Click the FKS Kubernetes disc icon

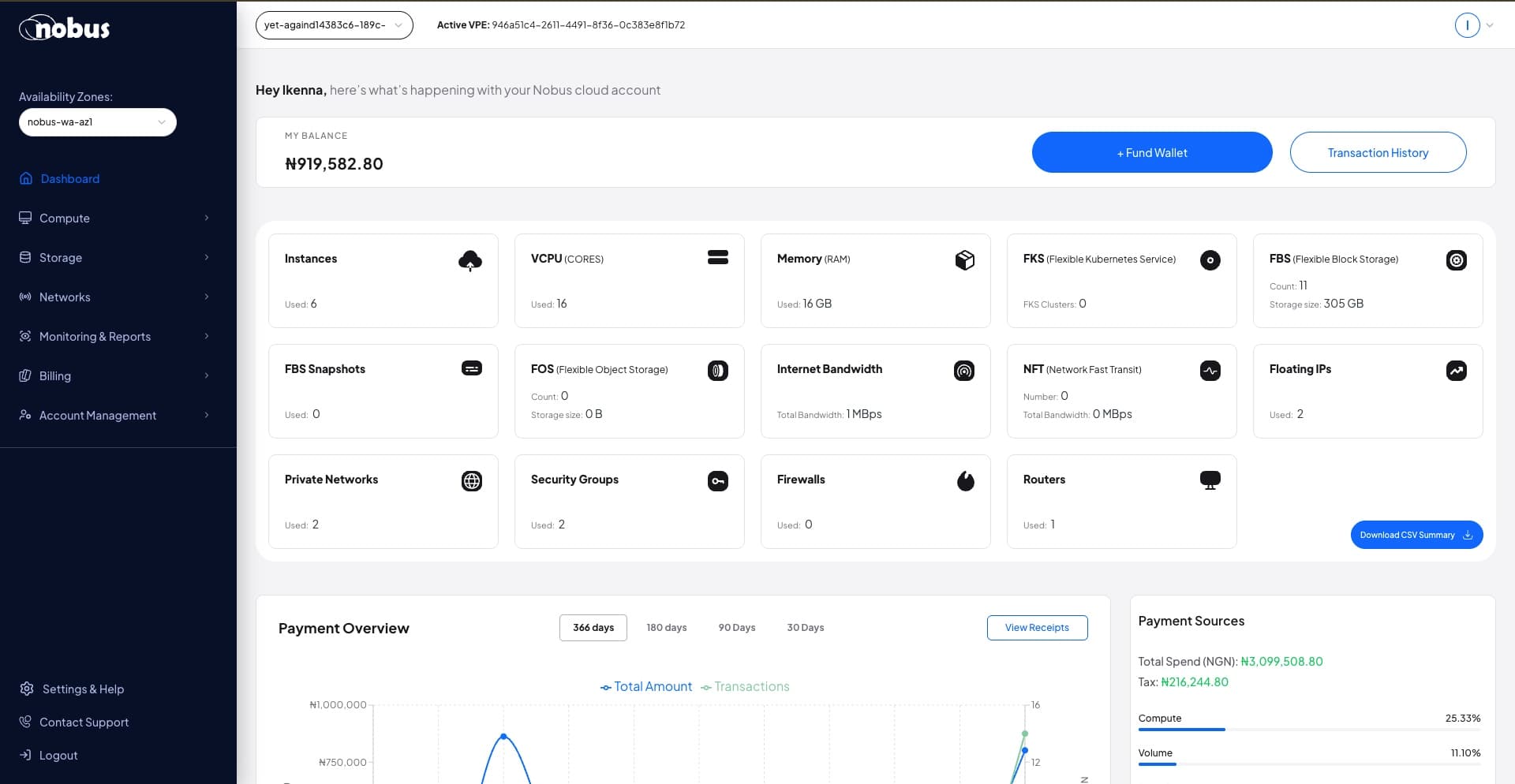pos(1210,259)
